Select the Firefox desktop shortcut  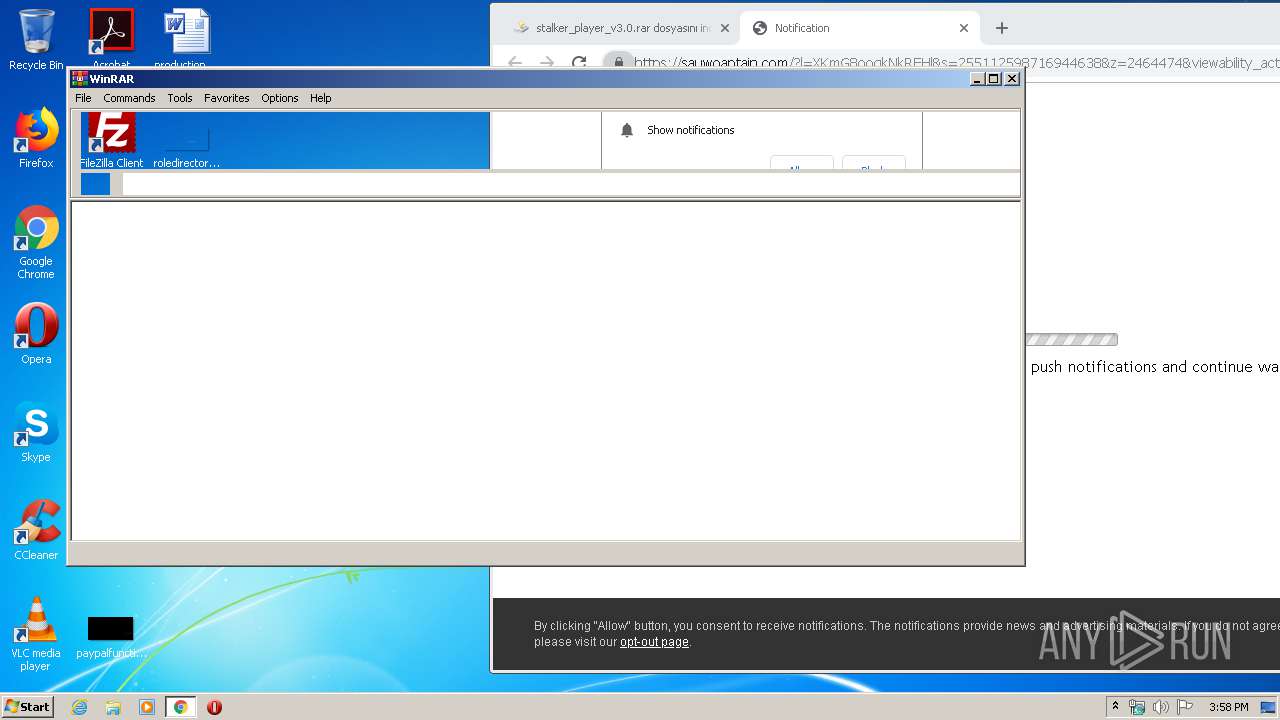pos(36,139)
